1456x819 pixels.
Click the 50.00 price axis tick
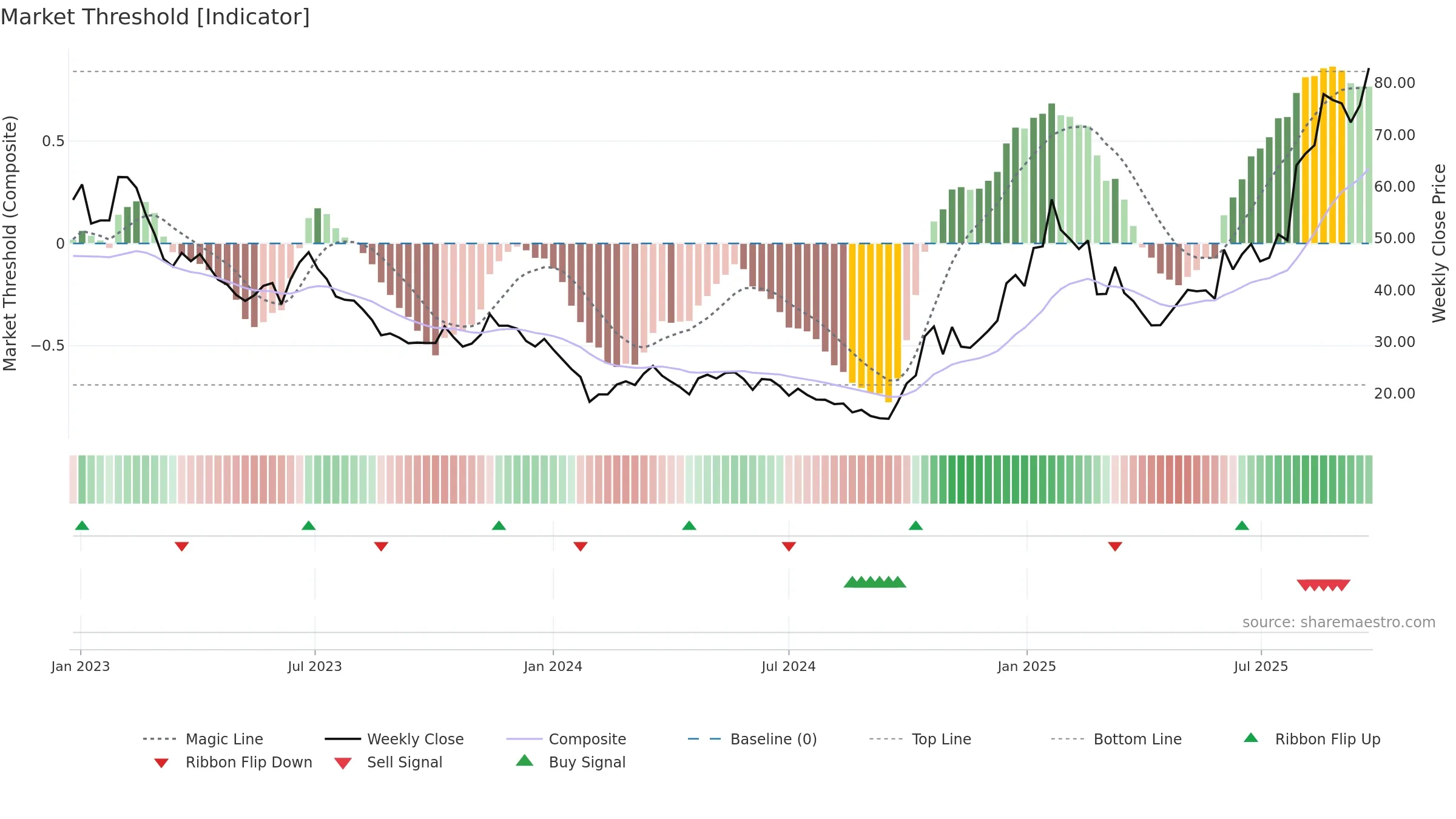pos(1395,238)
